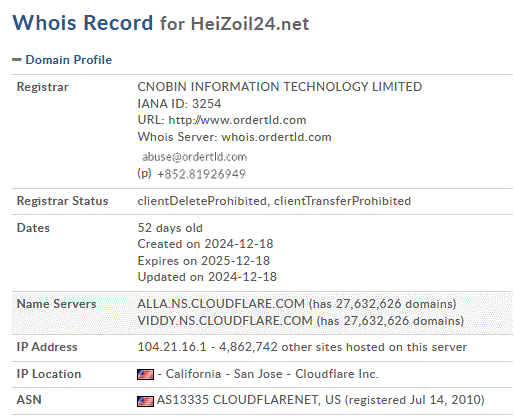
Task: Click the Whois Record page title
Action: click(83, 23)
